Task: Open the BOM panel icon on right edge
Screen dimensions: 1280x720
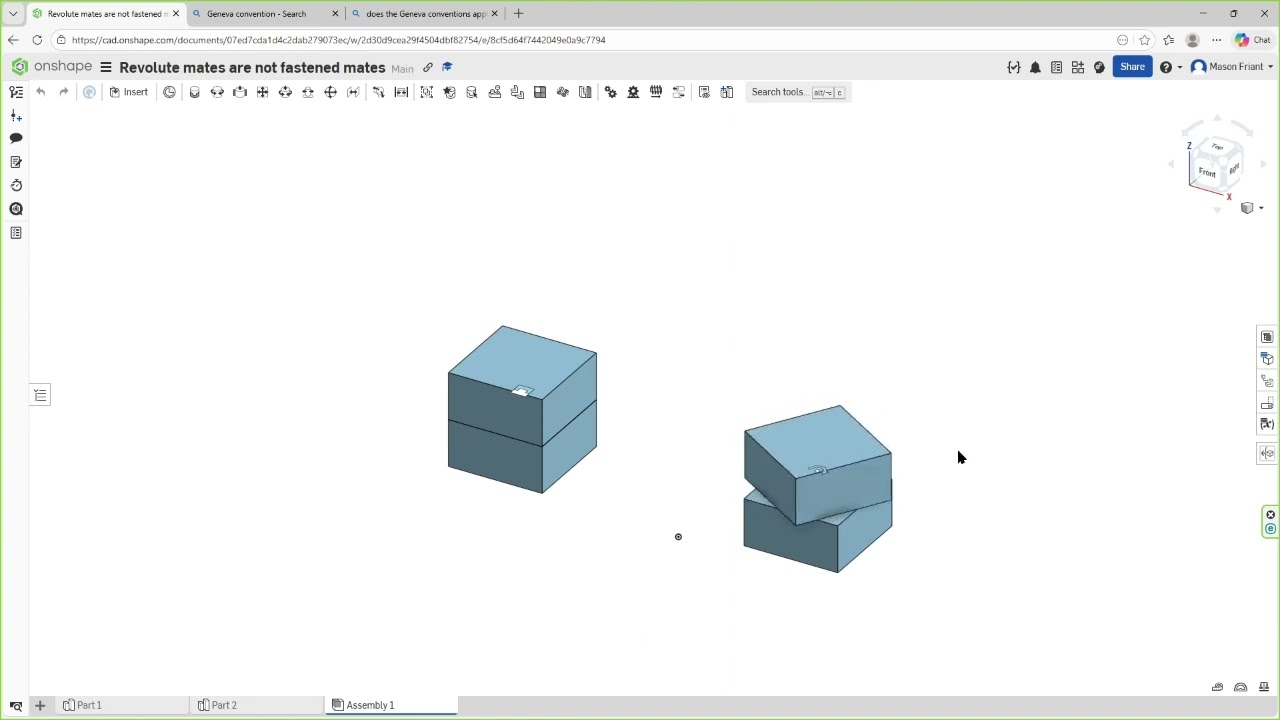Action: tap(1267, 337)
